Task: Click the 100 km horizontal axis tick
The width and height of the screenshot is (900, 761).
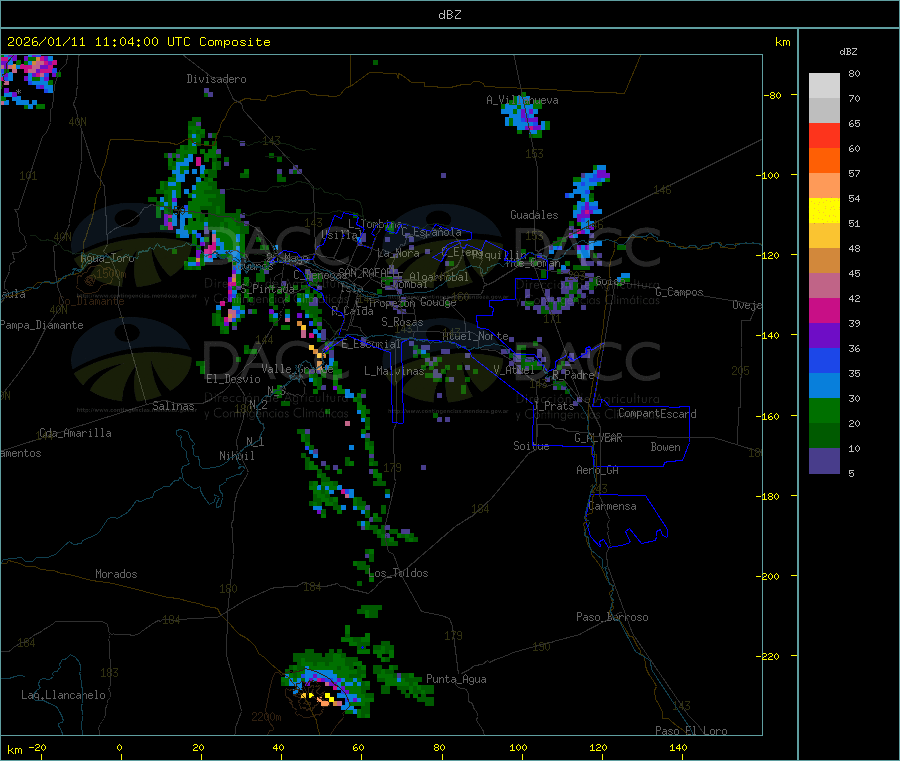Action: [x=518, y=747]
